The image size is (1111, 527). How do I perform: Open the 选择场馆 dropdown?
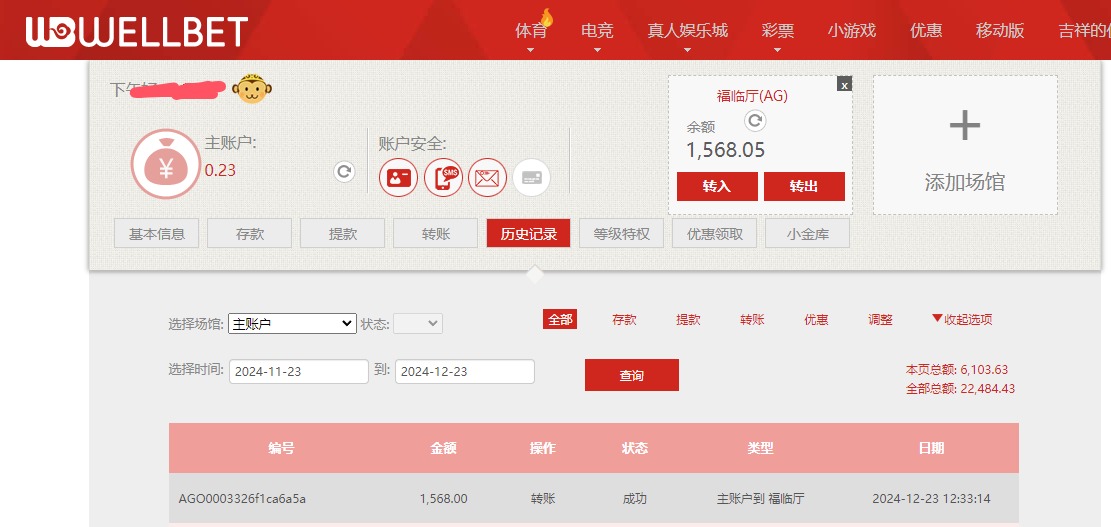tap(292, 324)
